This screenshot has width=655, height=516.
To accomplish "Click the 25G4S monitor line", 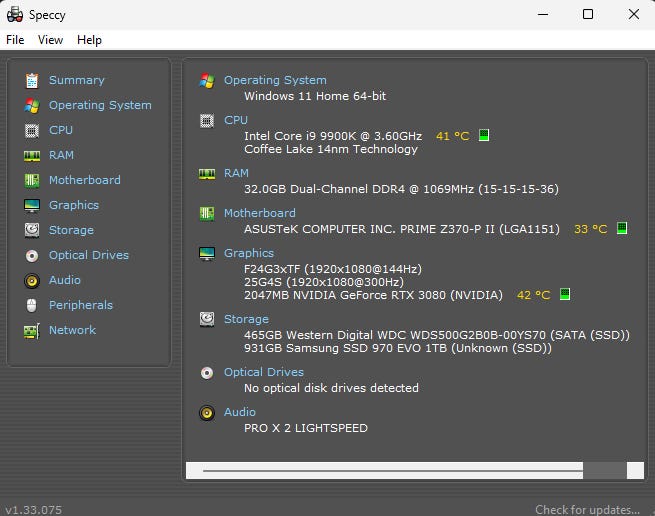I will click(324, 282).
